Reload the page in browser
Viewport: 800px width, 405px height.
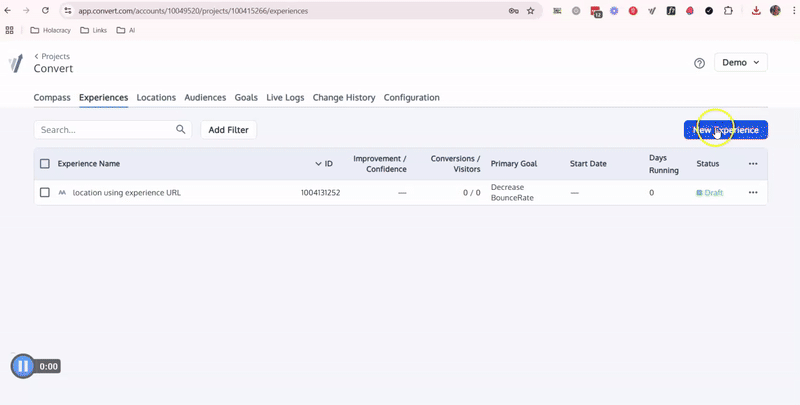pos(46,11)
